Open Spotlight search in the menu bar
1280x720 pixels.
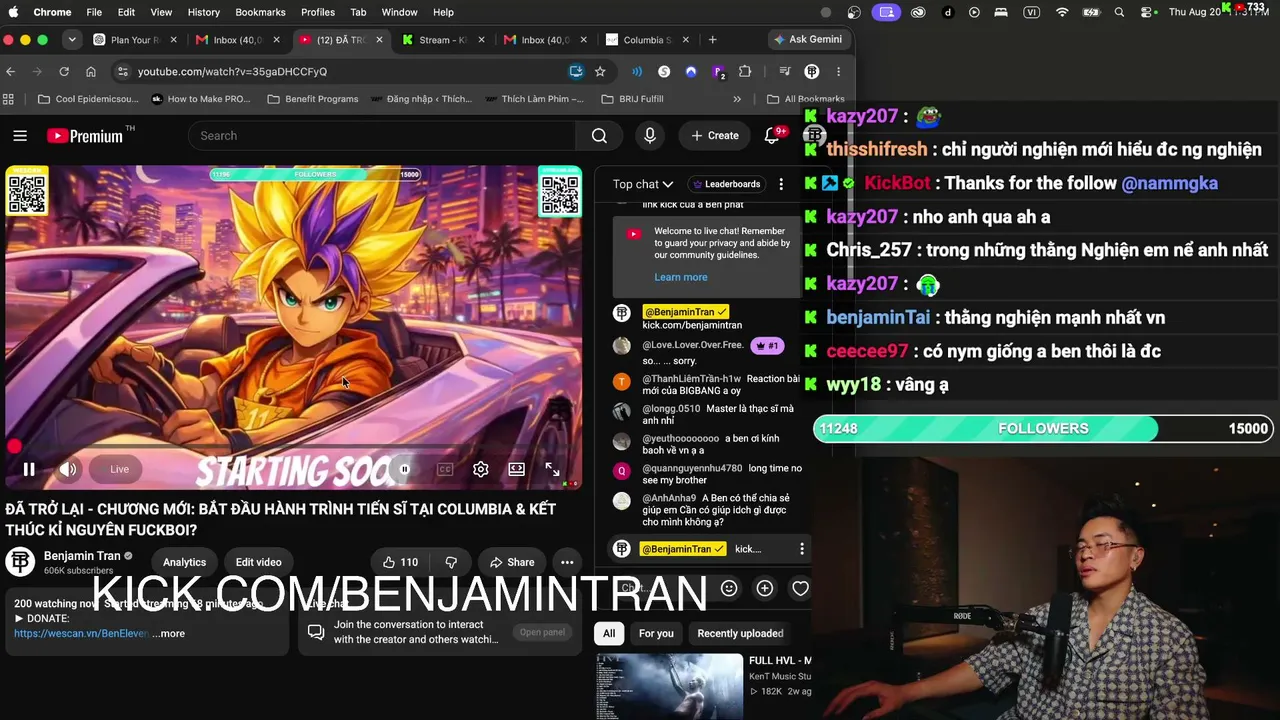coord(1119,12)
